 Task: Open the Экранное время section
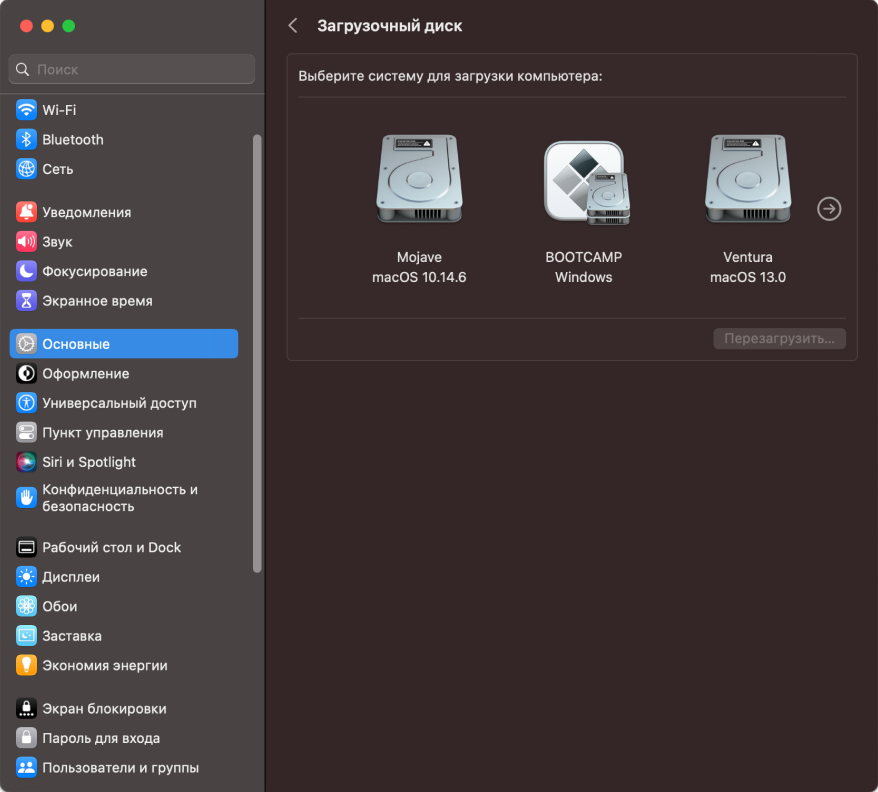point(97,301)
